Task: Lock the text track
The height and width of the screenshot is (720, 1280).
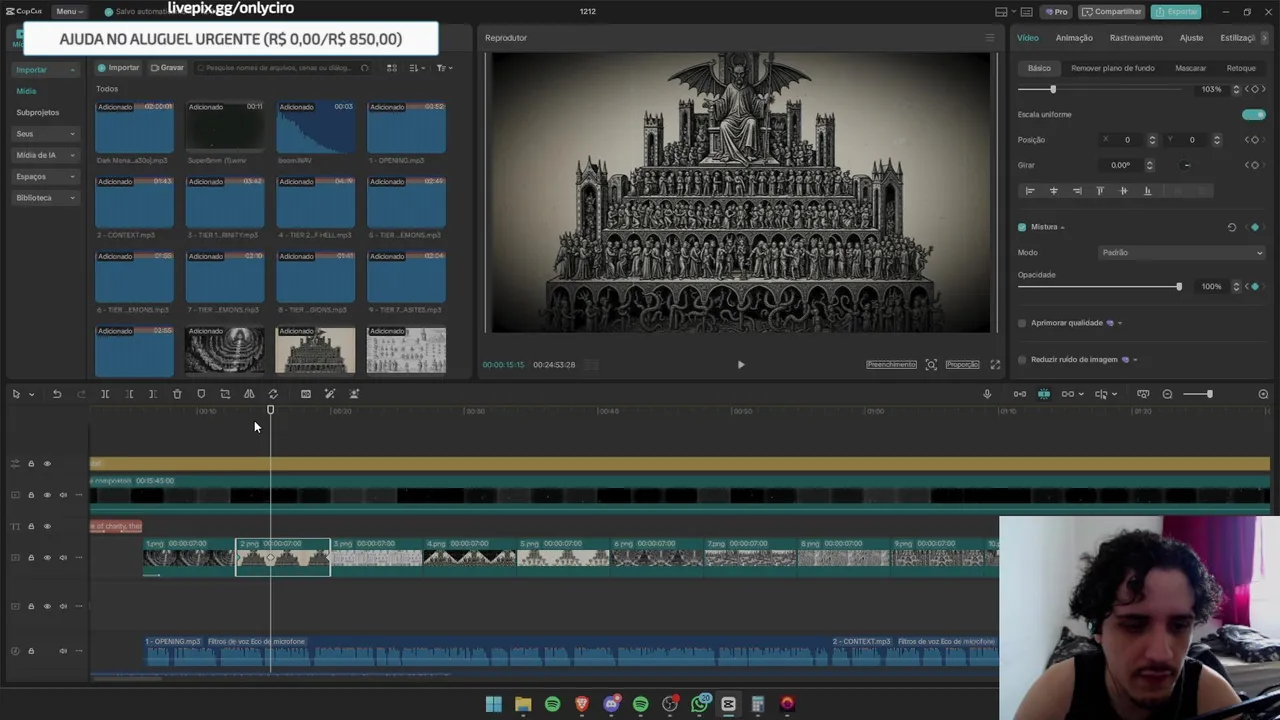Action: pos(31,526)
